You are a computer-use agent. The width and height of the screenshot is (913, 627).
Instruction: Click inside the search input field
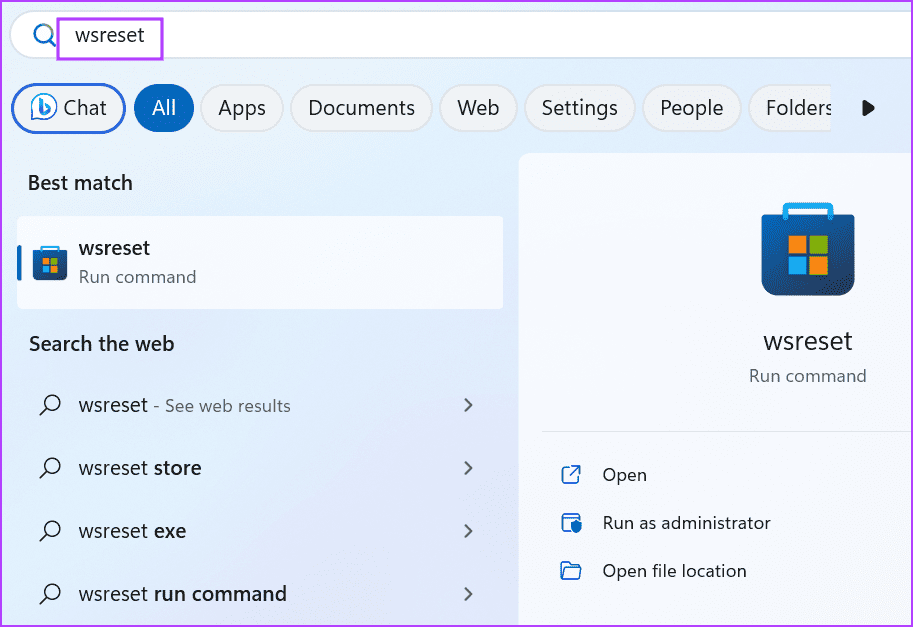coord(110,35)
